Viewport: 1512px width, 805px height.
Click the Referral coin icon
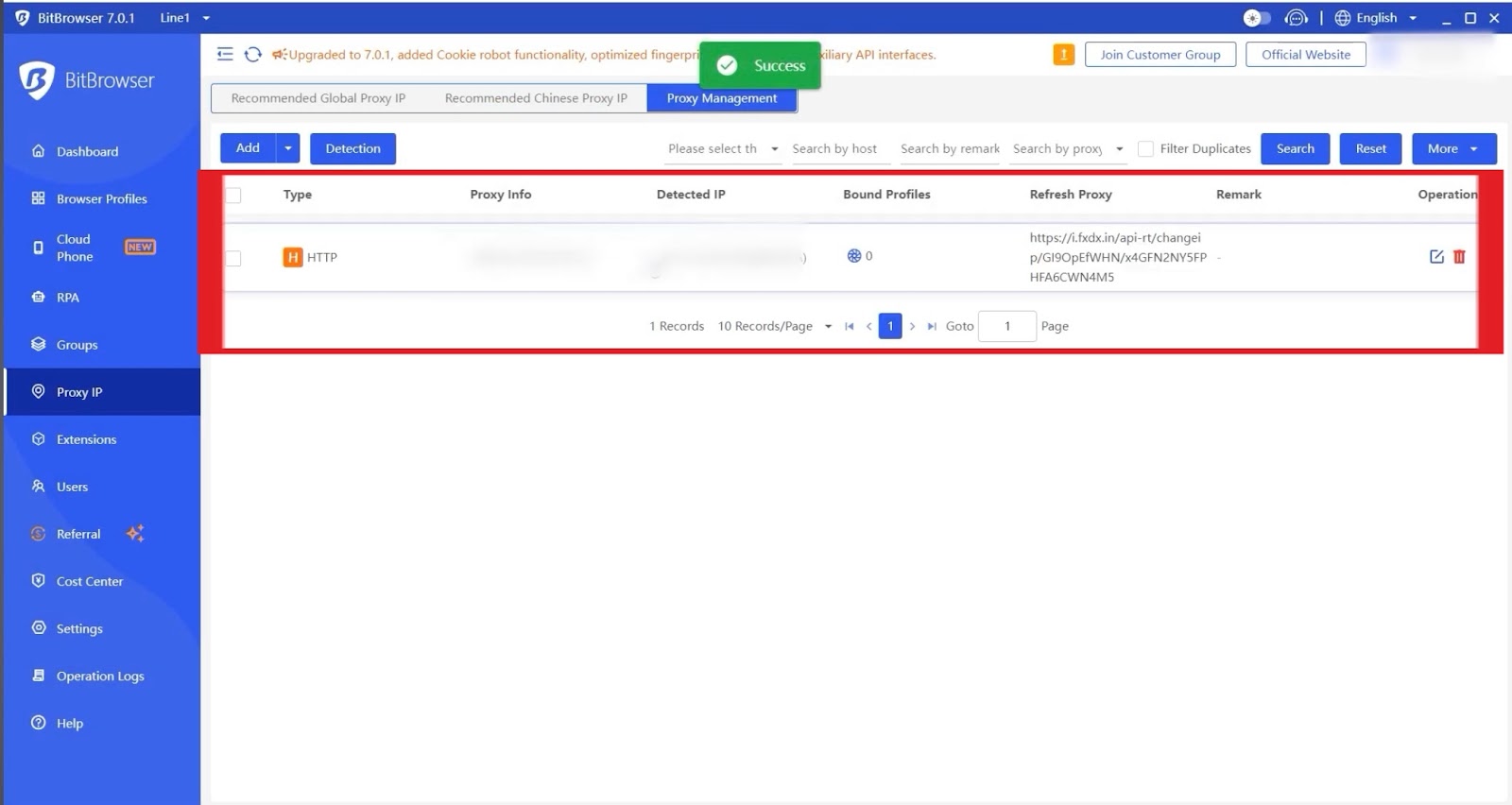tap(39, 534)
